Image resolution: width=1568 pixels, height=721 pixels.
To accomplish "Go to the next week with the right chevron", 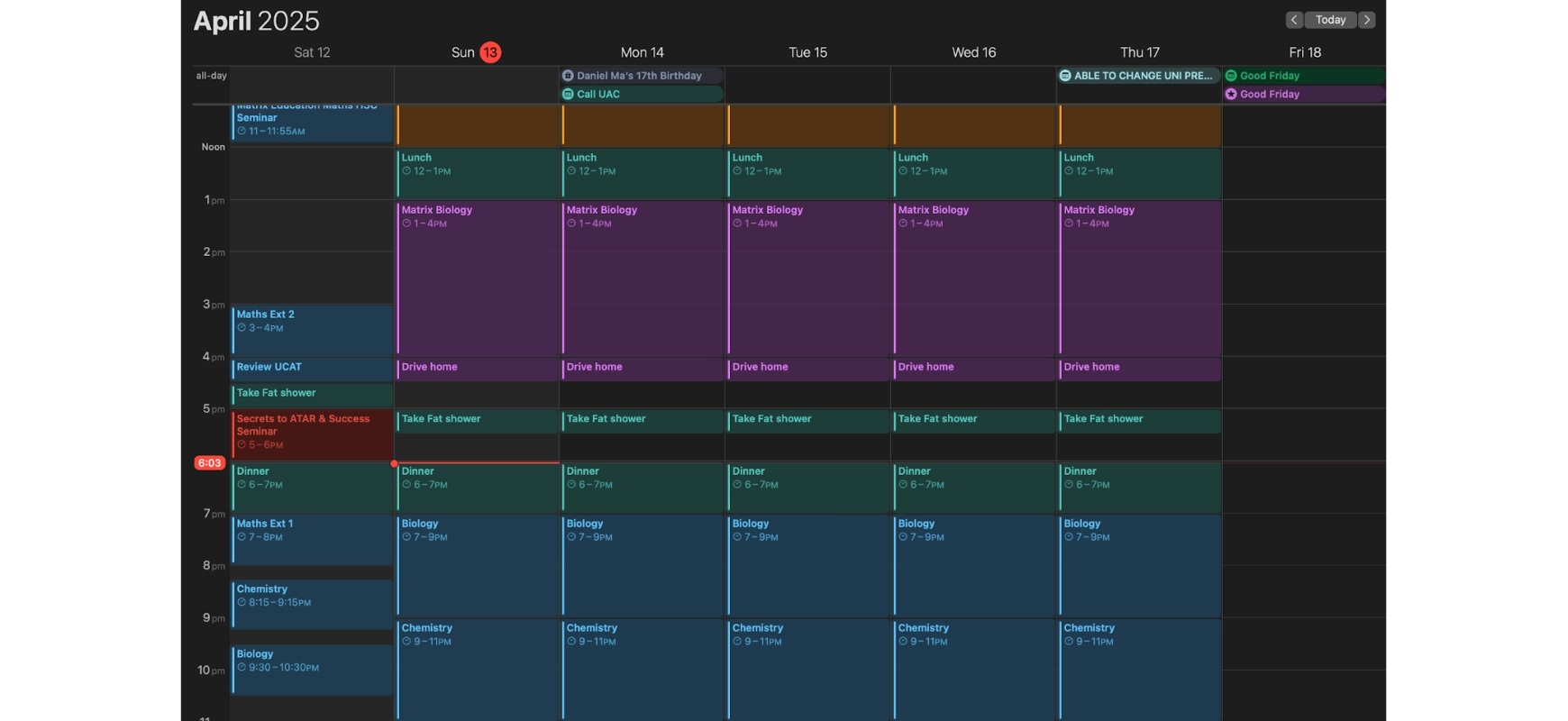I will [1367, 20].
